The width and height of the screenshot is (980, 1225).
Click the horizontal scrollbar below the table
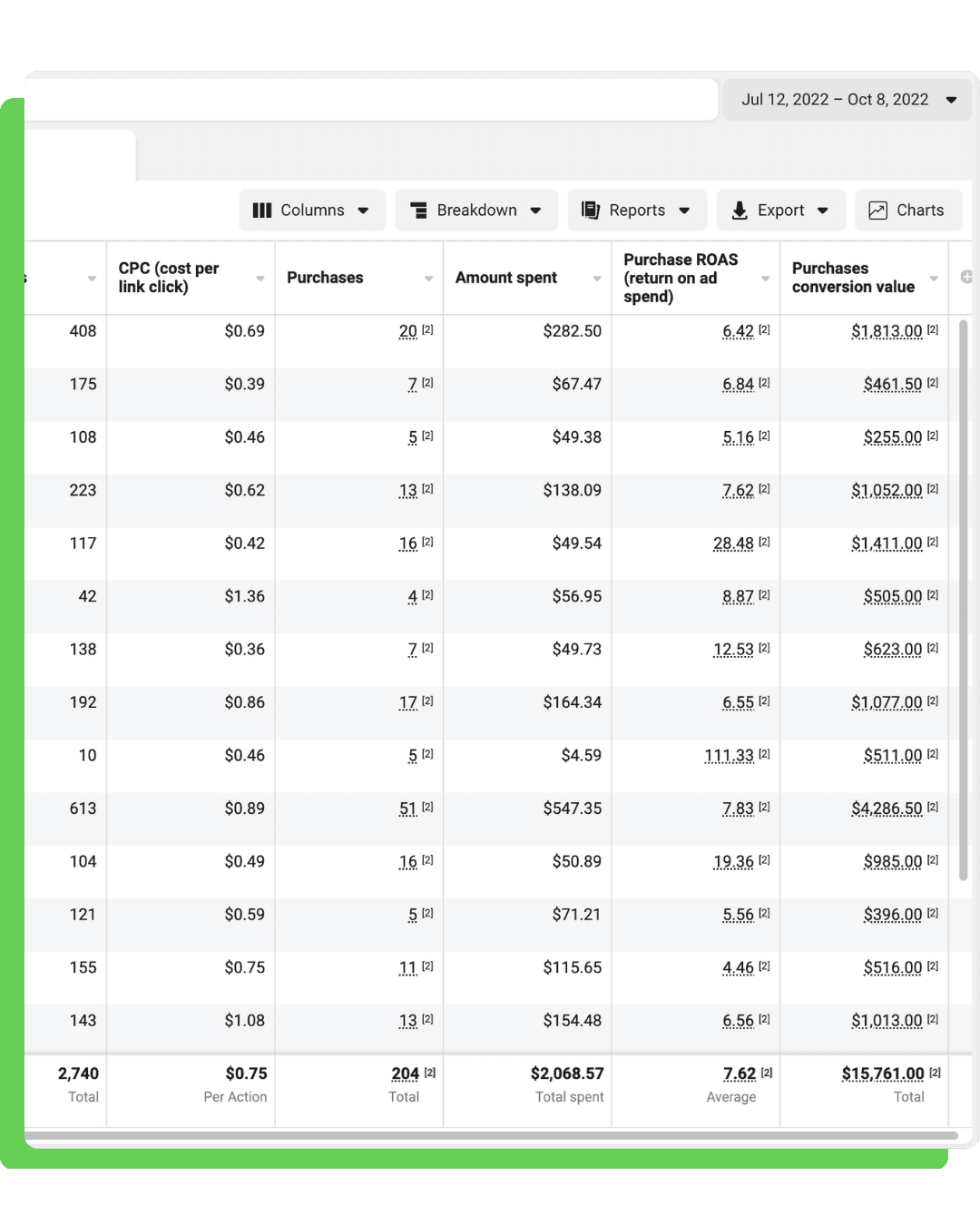(491, 1135)
